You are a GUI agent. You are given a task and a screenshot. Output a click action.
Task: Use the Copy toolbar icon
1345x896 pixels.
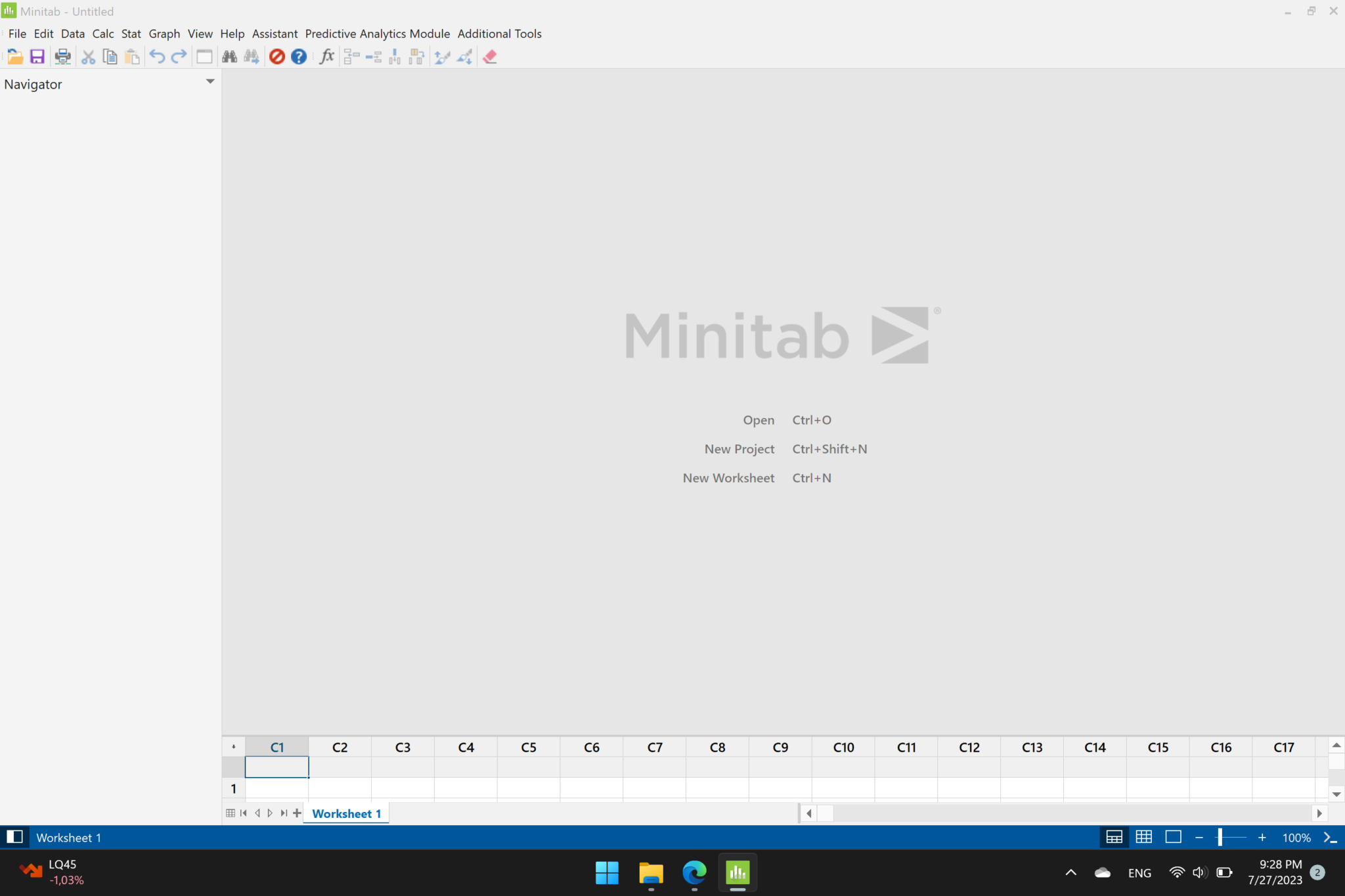point(110,56)
